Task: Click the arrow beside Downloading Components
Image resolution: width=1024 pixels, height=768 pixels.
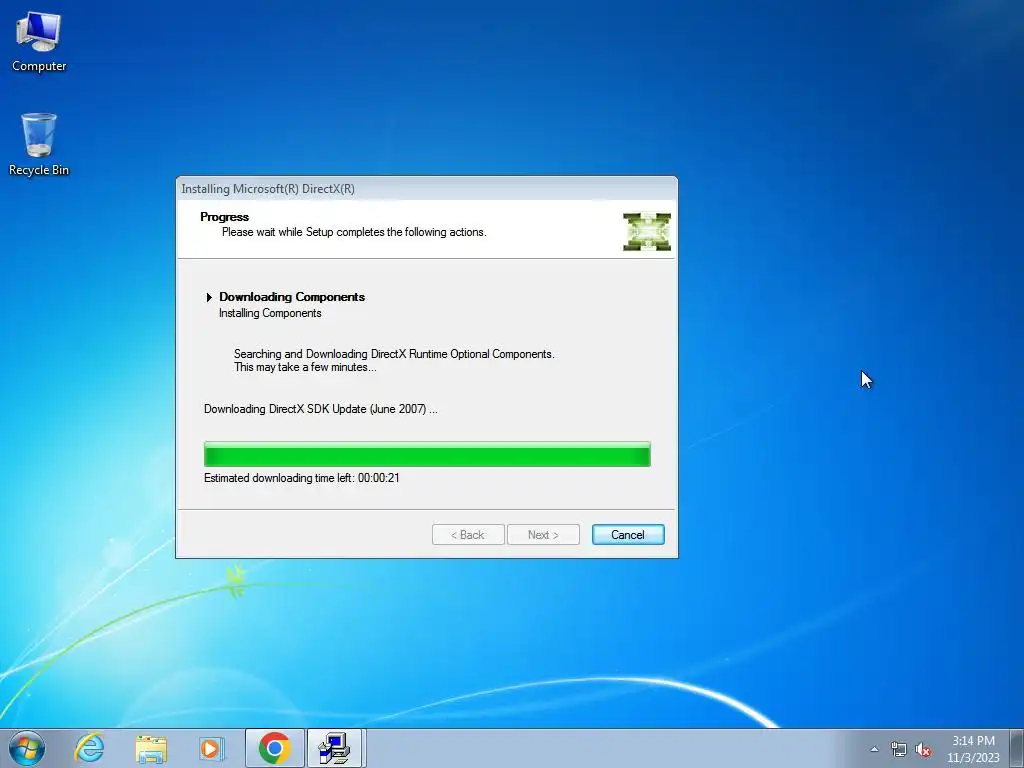Action: 209,297
